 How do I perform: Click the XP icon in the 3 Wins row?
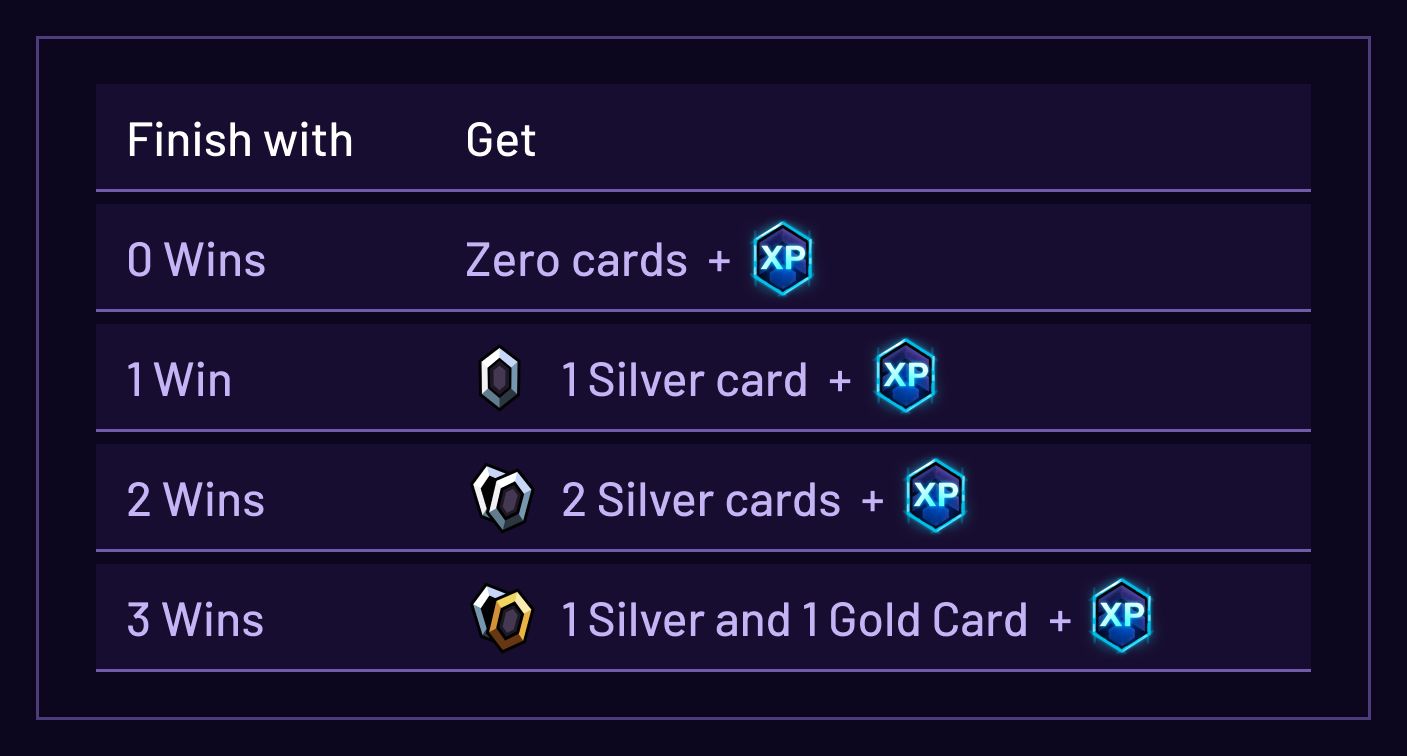point(1121,617)
